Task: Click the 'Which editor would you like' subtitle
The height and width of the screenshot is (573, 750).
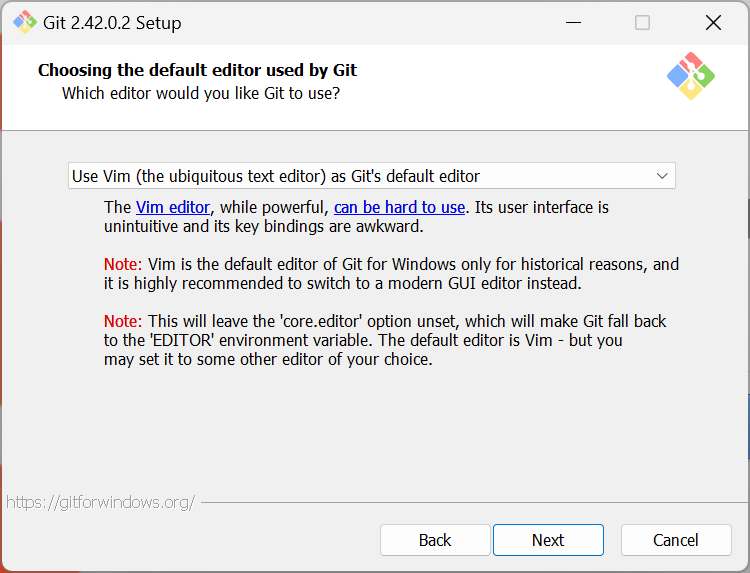Action: (x=200, y=93)
